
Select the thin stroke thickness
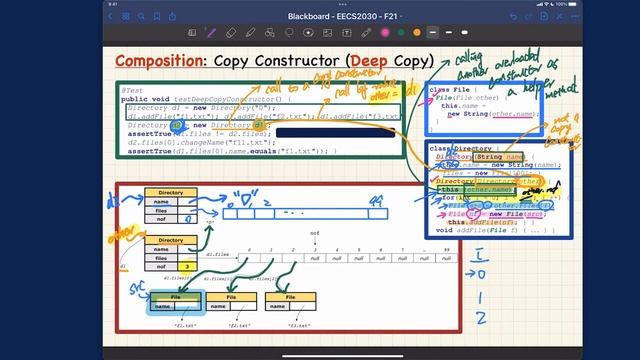(433, 33)
